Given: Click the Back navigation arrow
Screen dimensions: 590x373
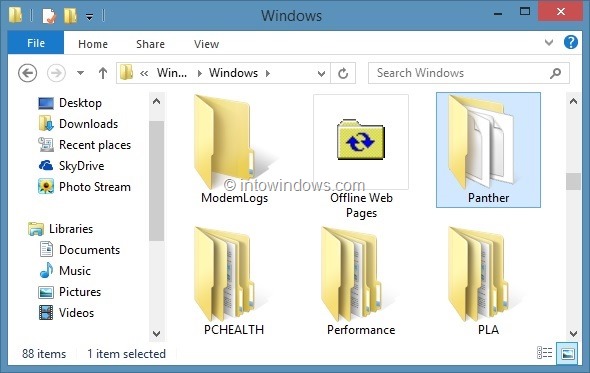Looking at the screenshot, I should [x=27, y=73].
